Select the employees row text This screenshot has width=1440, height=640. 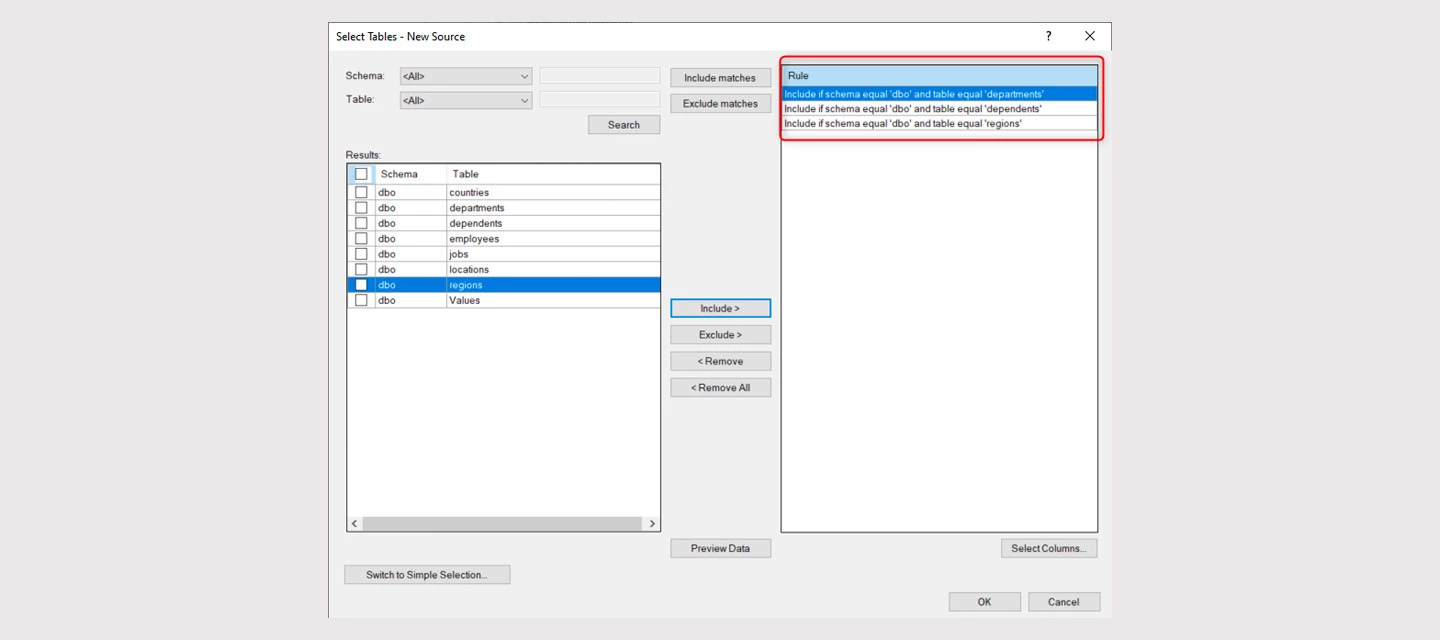(x=474, y=239)
